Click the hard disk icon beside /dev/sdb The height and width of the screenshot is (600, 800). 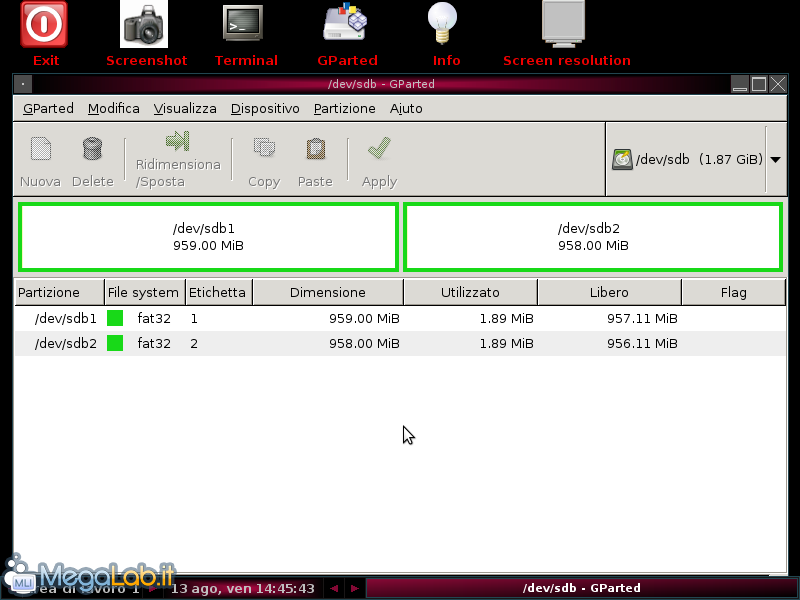[622, 160]
